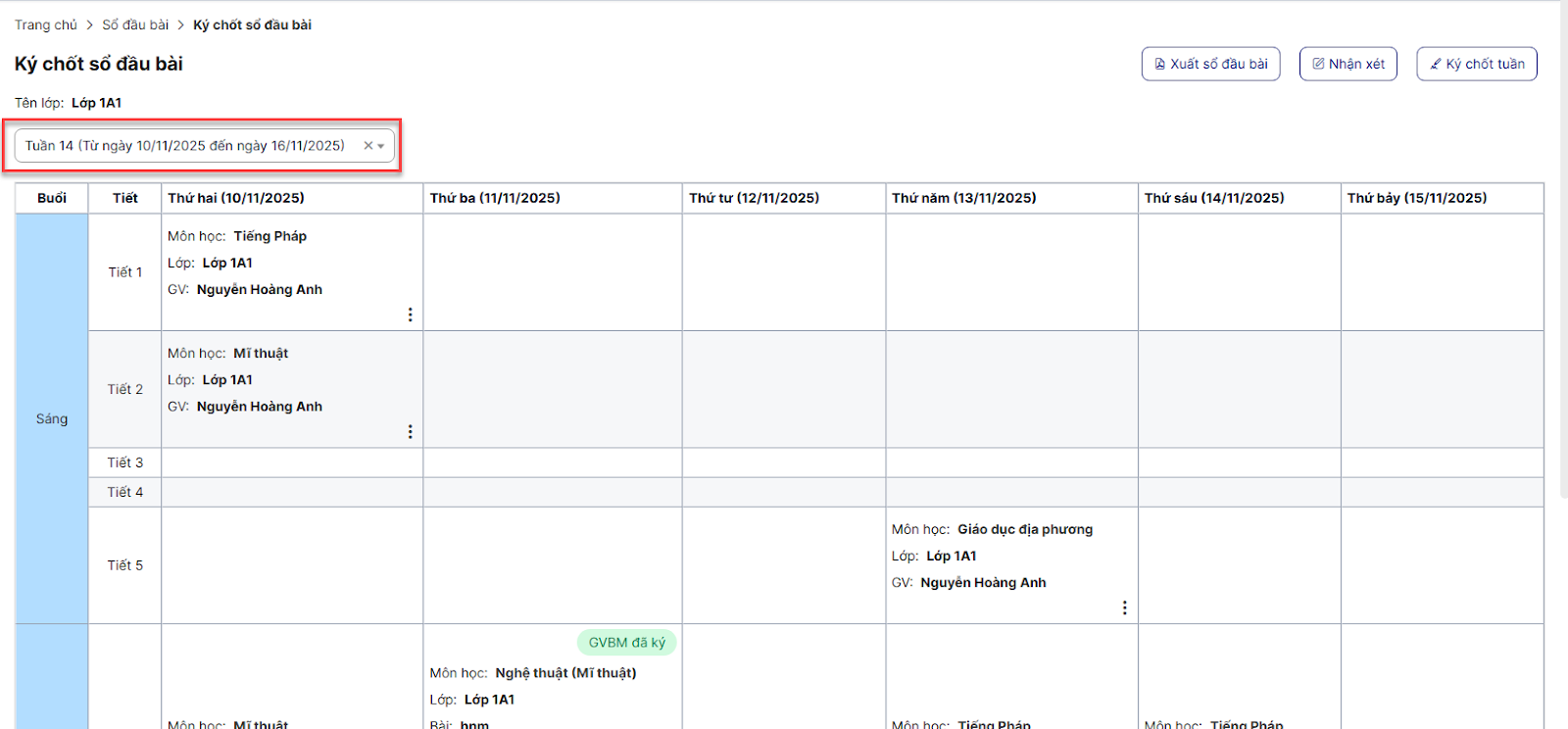Go to Trang chủ breadcrumb
Screen dimensions: 1568x729
(x=45, y=24)
